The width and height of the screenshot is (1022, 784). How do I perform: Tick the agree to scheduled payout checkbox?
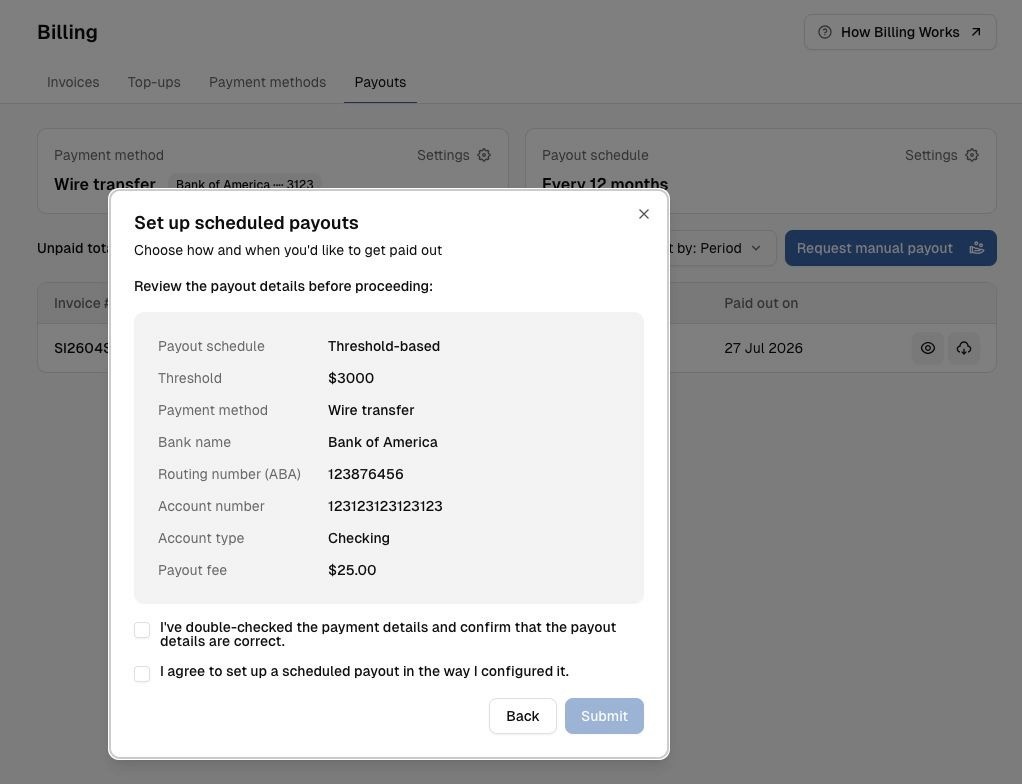tap(142, 673)
